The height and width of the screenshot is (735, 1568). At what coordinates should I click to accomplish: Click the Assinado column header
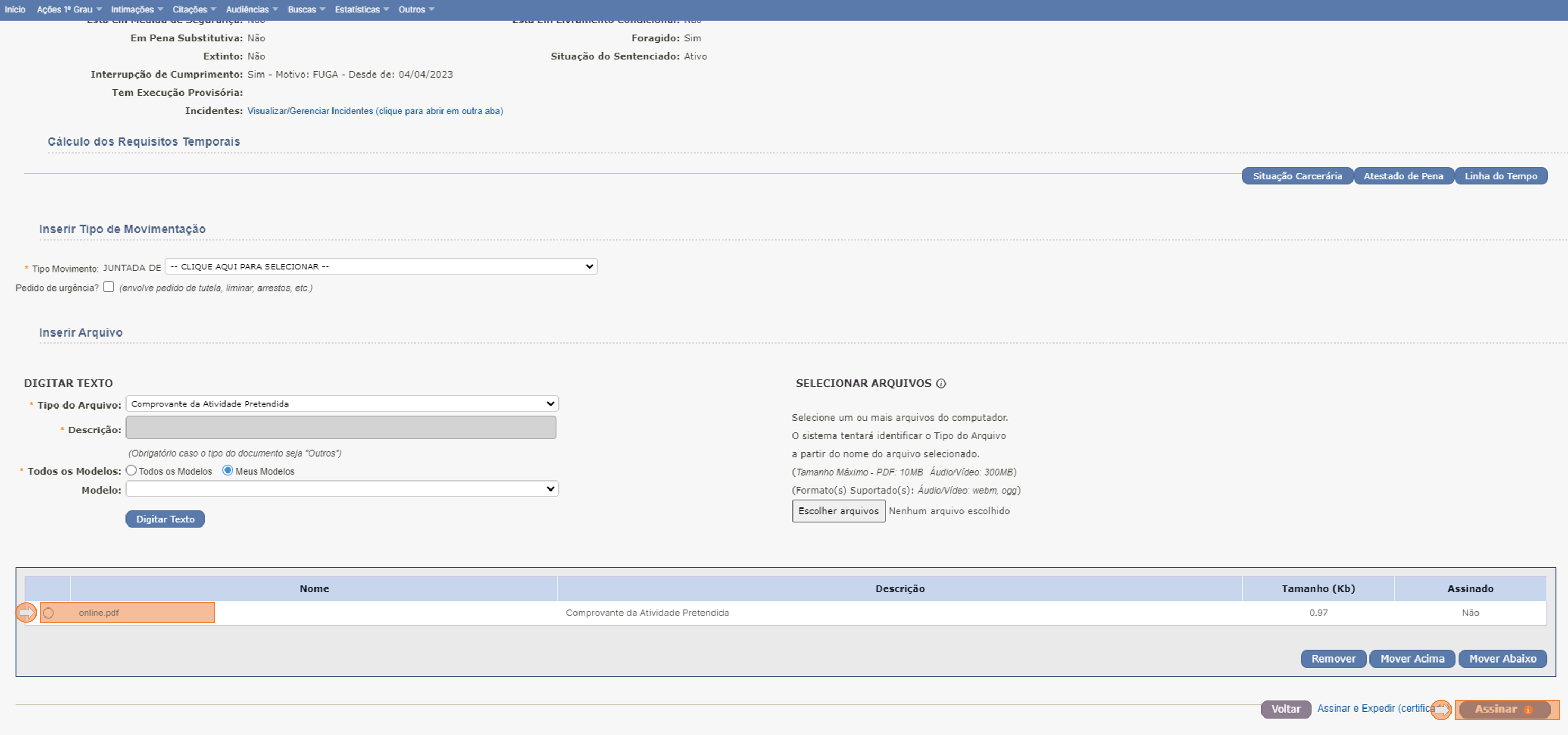pos(1470,588)
